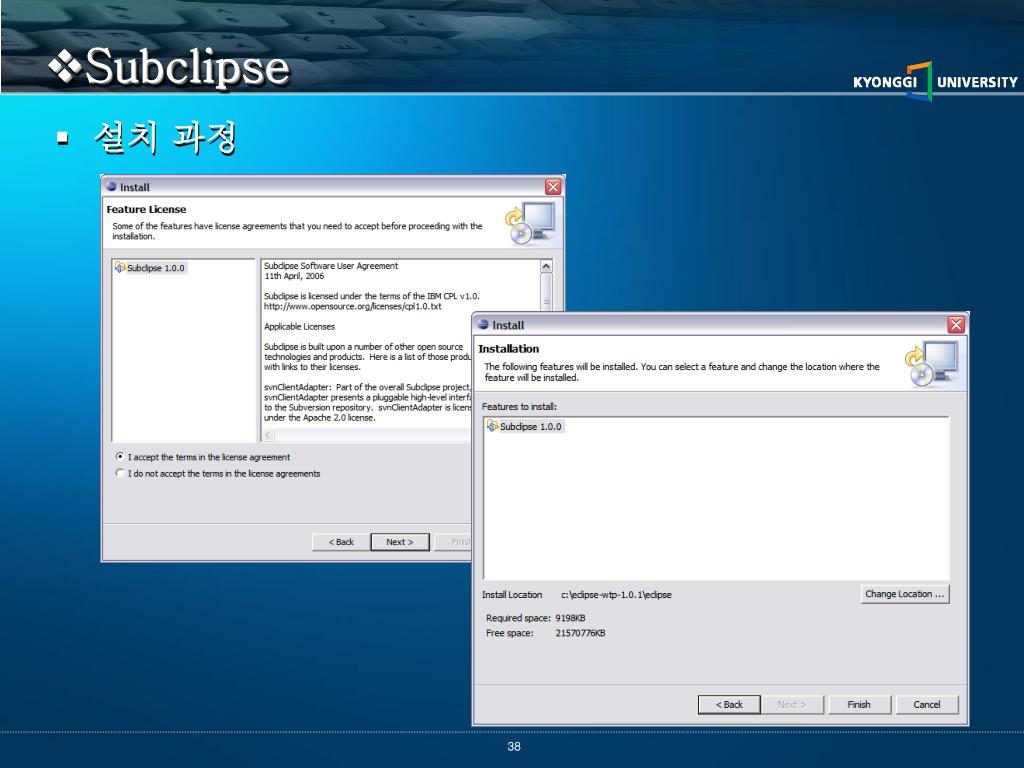Click 'Subclipse Software User Agreement' heading text

pos(330,266)
